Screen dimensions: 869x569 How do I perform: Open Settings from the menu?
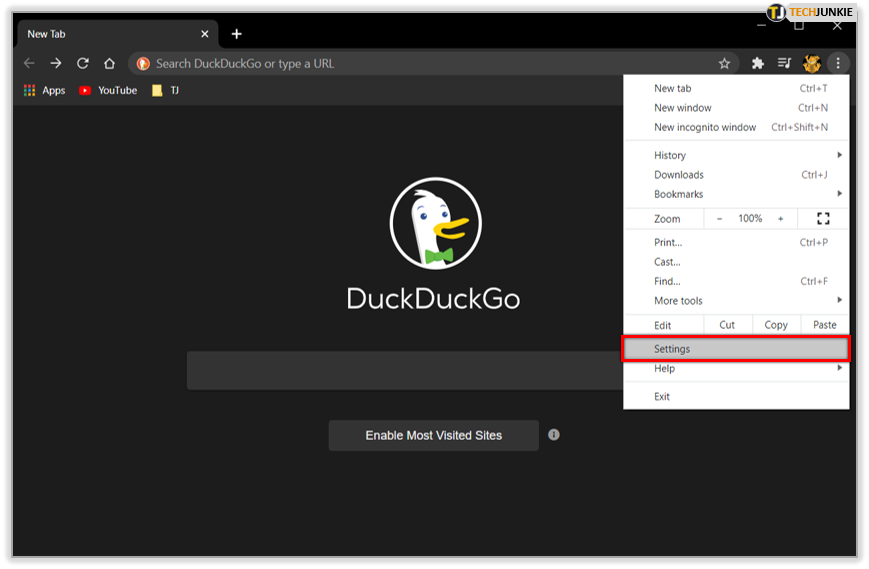(x=736, y=349)
